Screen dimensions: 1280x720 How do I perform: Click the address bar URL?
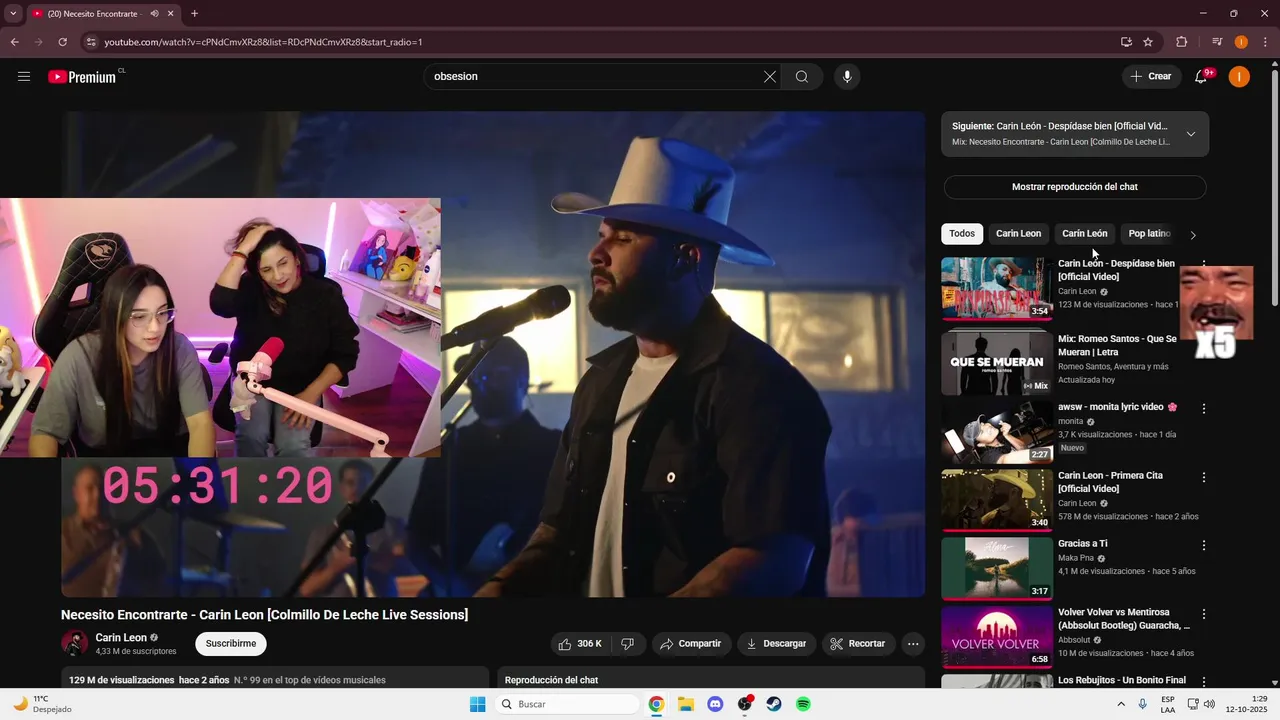pyautogui.click(x=263, y=42)
